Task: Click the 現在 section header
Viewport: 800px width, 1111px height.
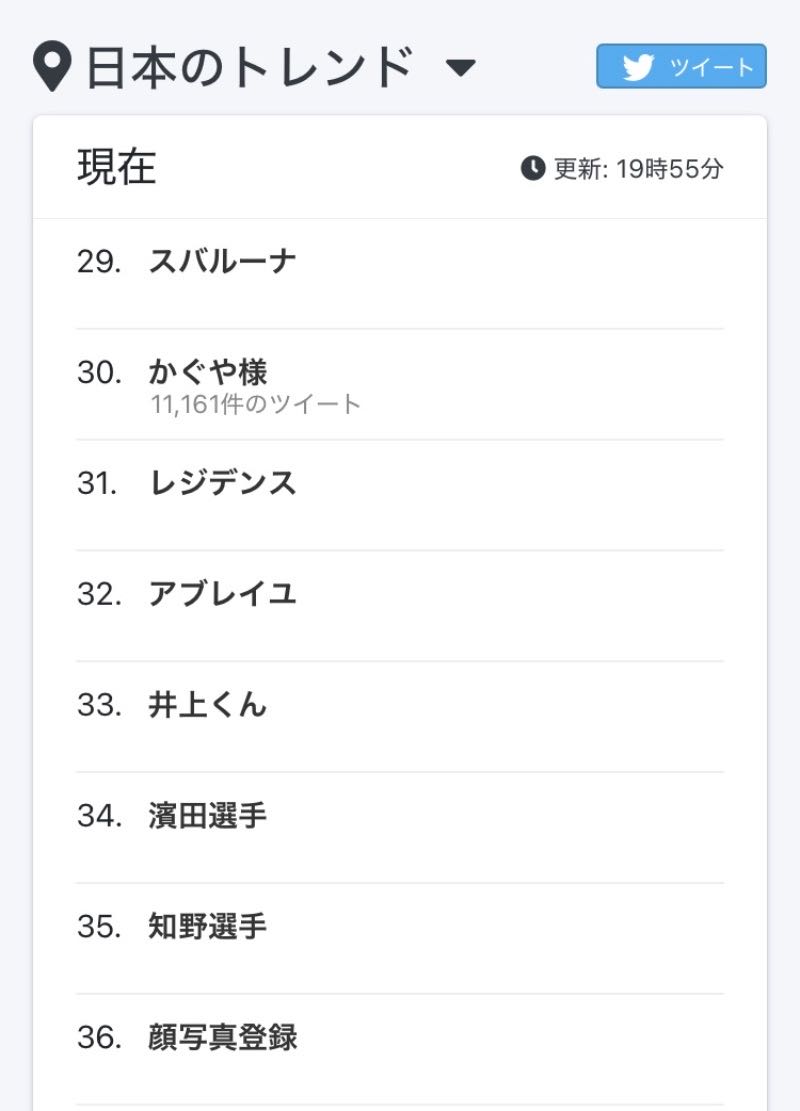Action: click(x=117, y=168)
